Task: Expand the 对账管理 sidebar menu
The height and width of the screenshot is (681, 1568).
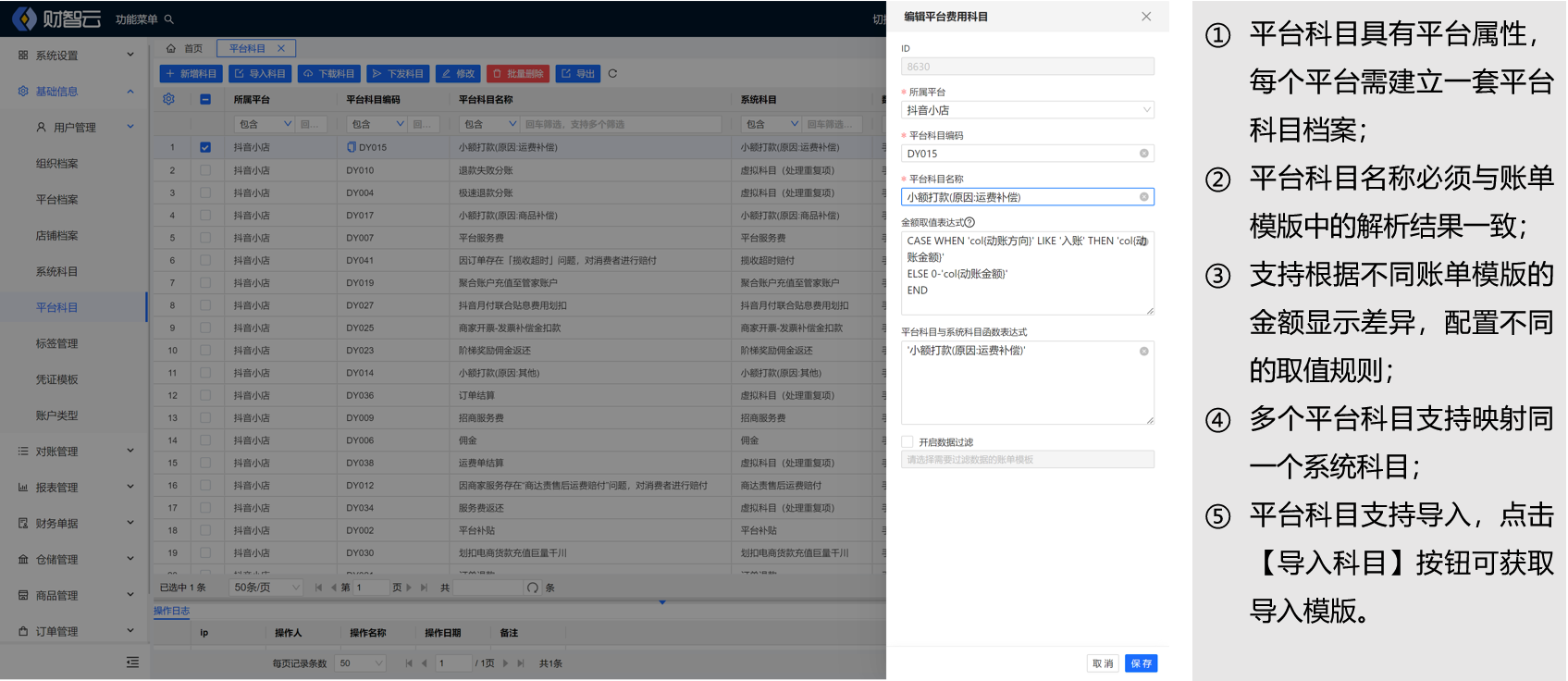Action: coord(74,452)
